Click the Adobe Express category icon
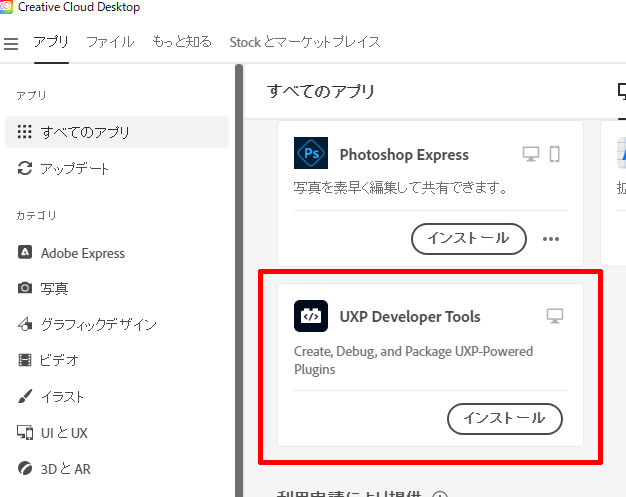This screenshot has width=626, height=497. [25, 252]
